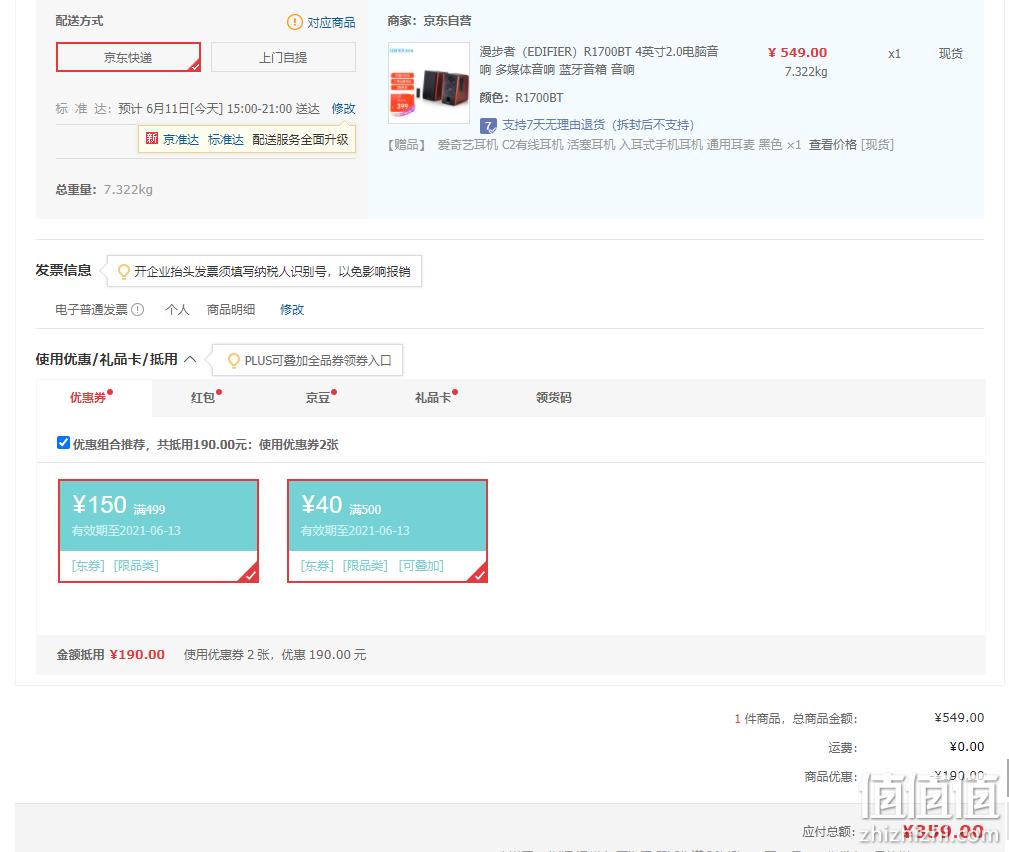
Task: Deselect the ¥40 满500 coupon
Action: (x=387, y=531)
